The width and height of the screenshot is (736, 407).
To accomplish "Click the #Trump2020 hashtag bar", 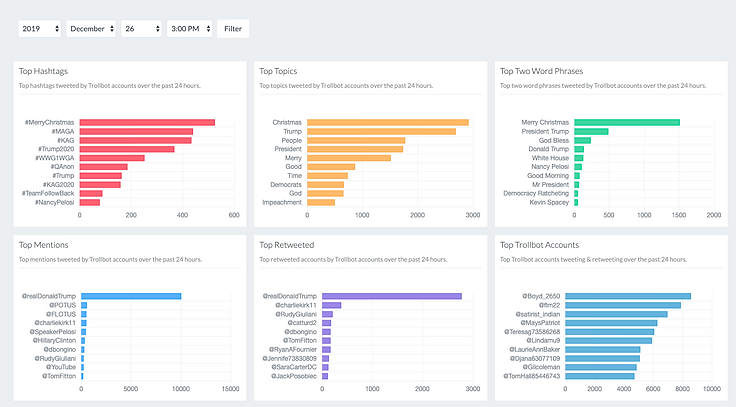I will (127, 149).
